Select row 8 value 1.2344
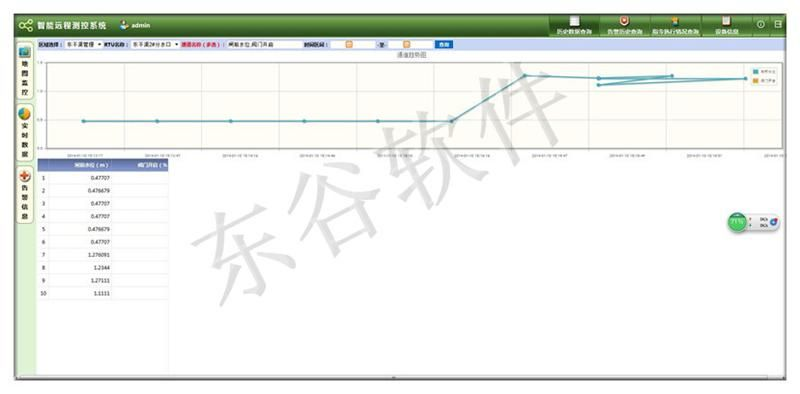This screenshot has width=800, height=394. [x=102, y=267]
